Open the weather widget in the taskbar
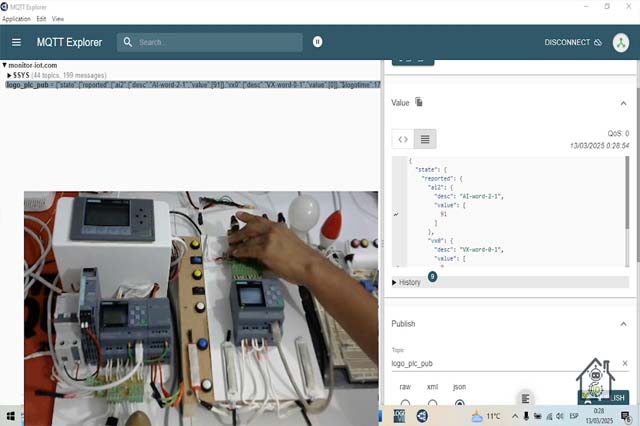640x426 pixels. 485,415
